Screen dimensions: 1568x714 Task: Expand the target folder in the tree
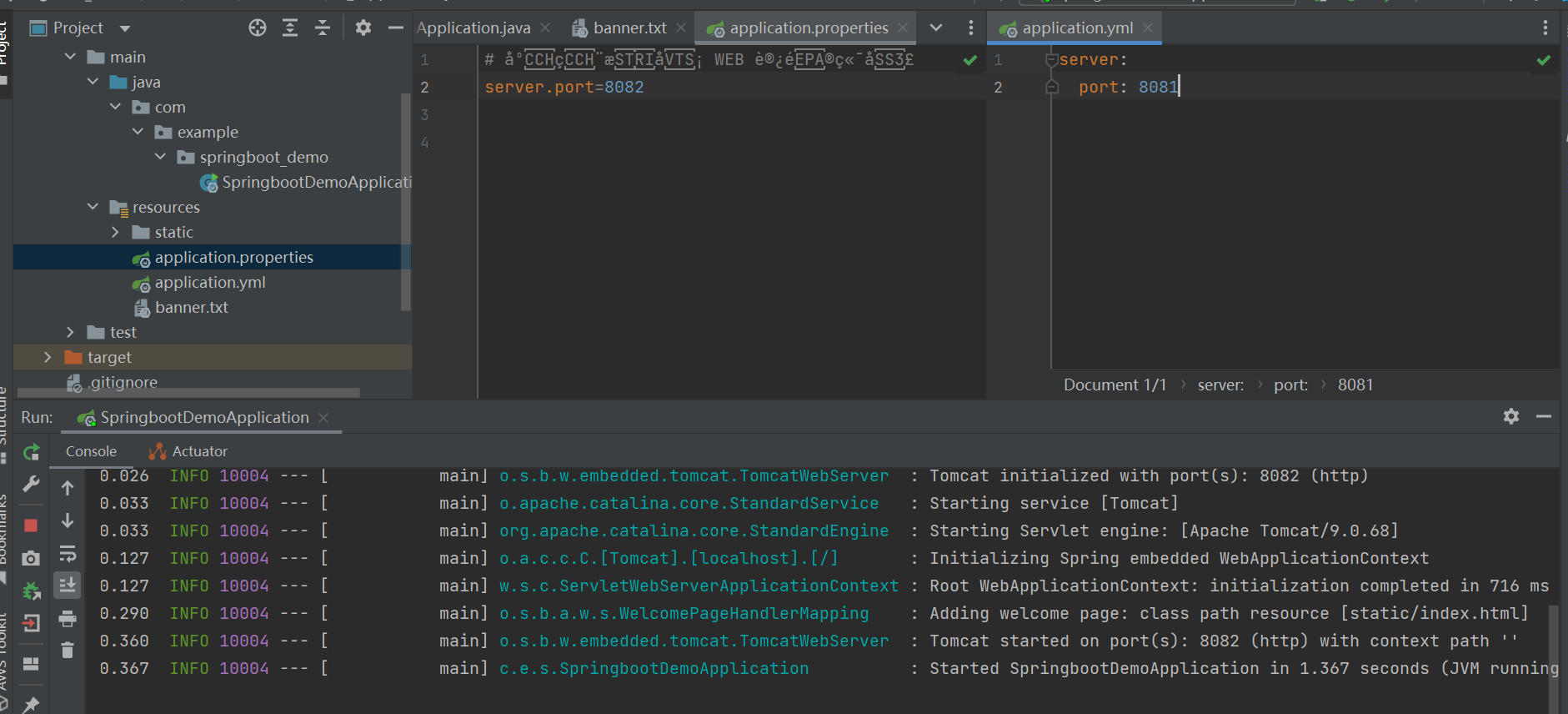click(48, 357)
